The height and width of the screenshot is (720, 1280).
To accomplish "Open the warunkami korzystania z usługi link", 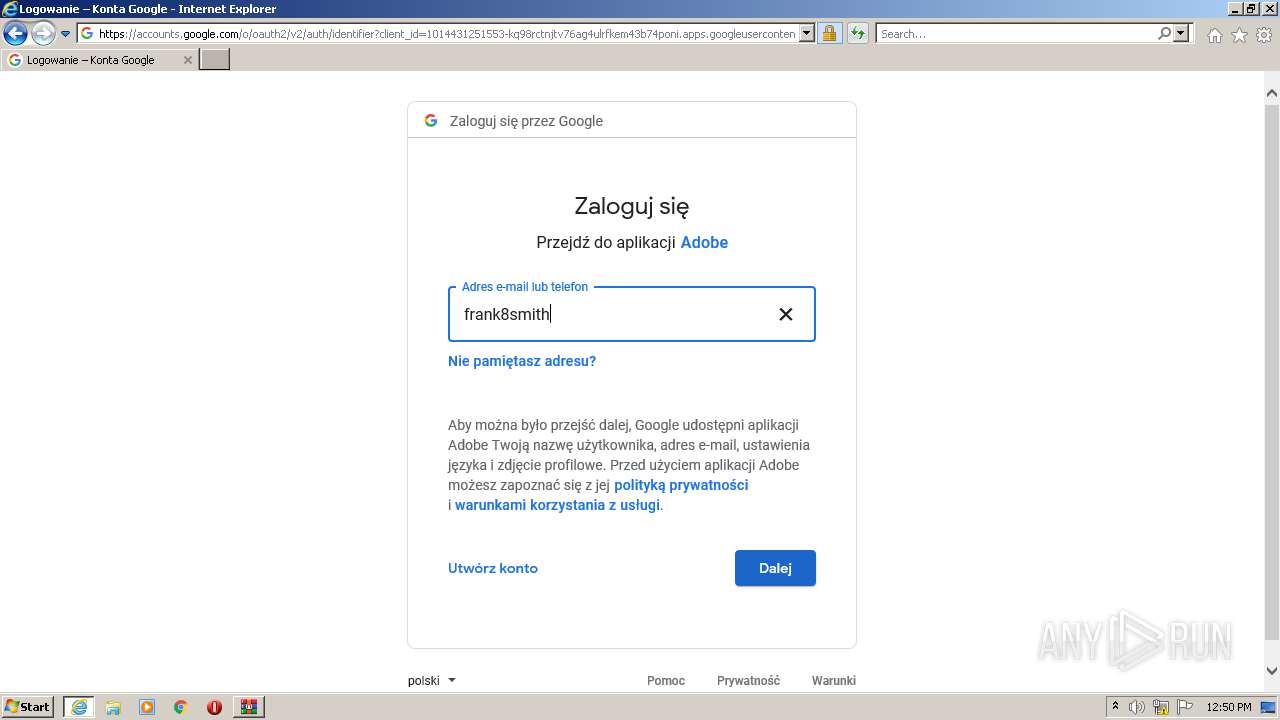I will 557,505.
